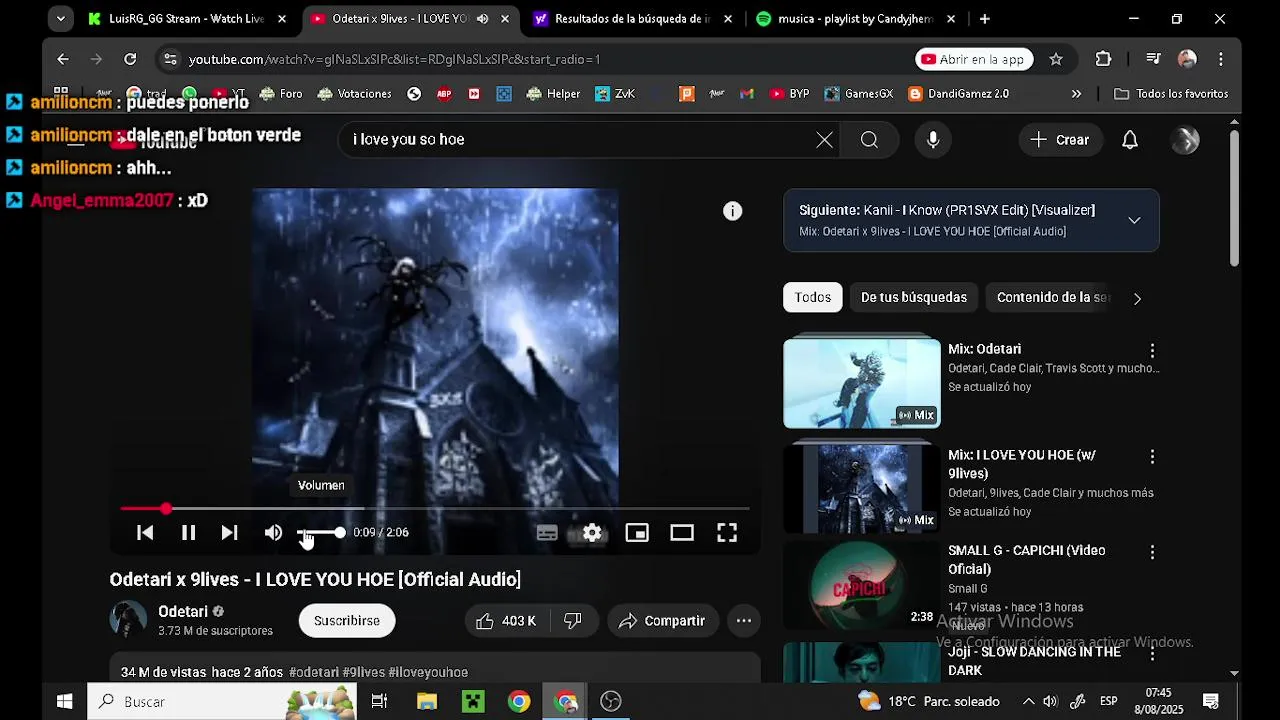The image size is (1280, 720).
Task: Switch to theater mode view
Action: [x=682, y=533]
